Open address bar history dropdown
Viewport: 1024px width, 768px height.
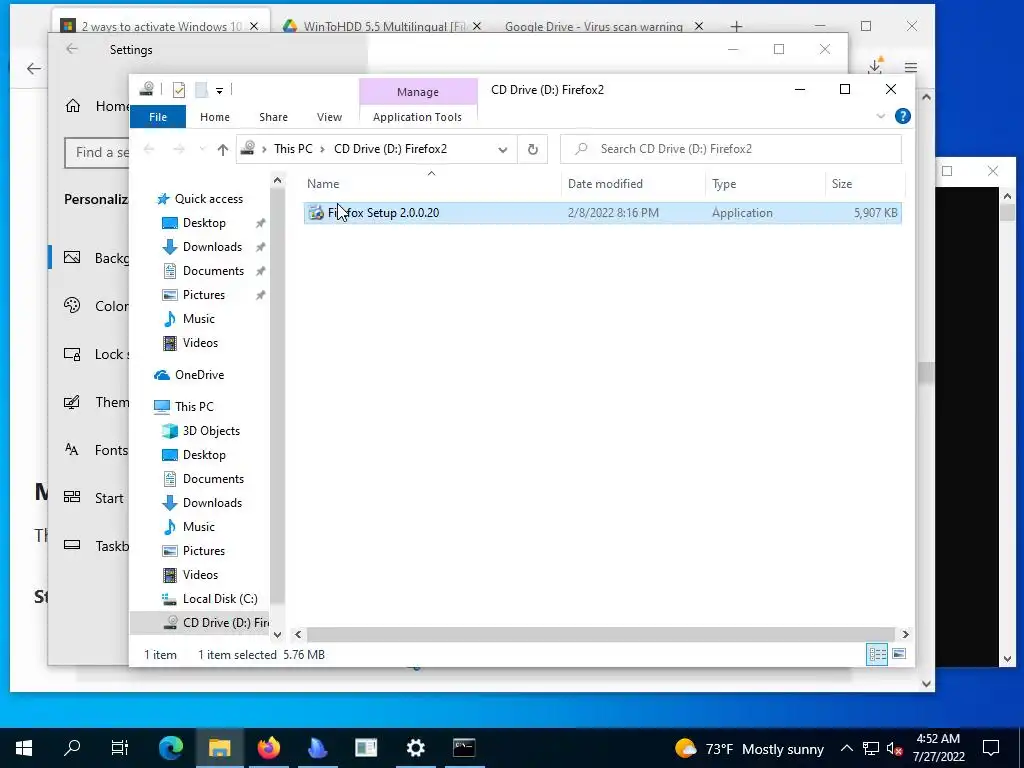pyautogui.click(x=503, y=150)
